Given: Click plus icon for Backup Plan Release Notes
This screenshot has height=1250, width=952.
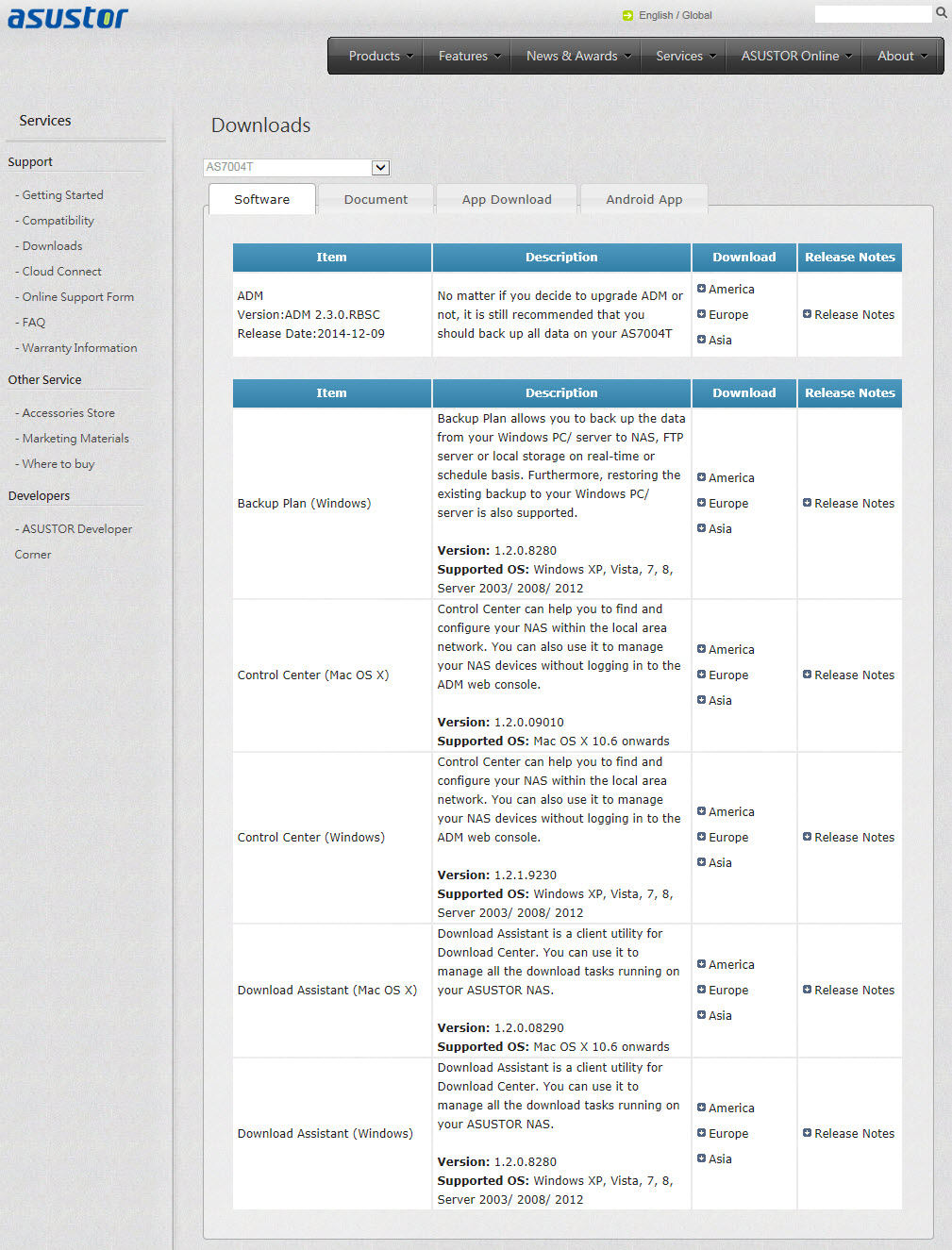Looking at the screenshot, I should (x=807, y=503).
